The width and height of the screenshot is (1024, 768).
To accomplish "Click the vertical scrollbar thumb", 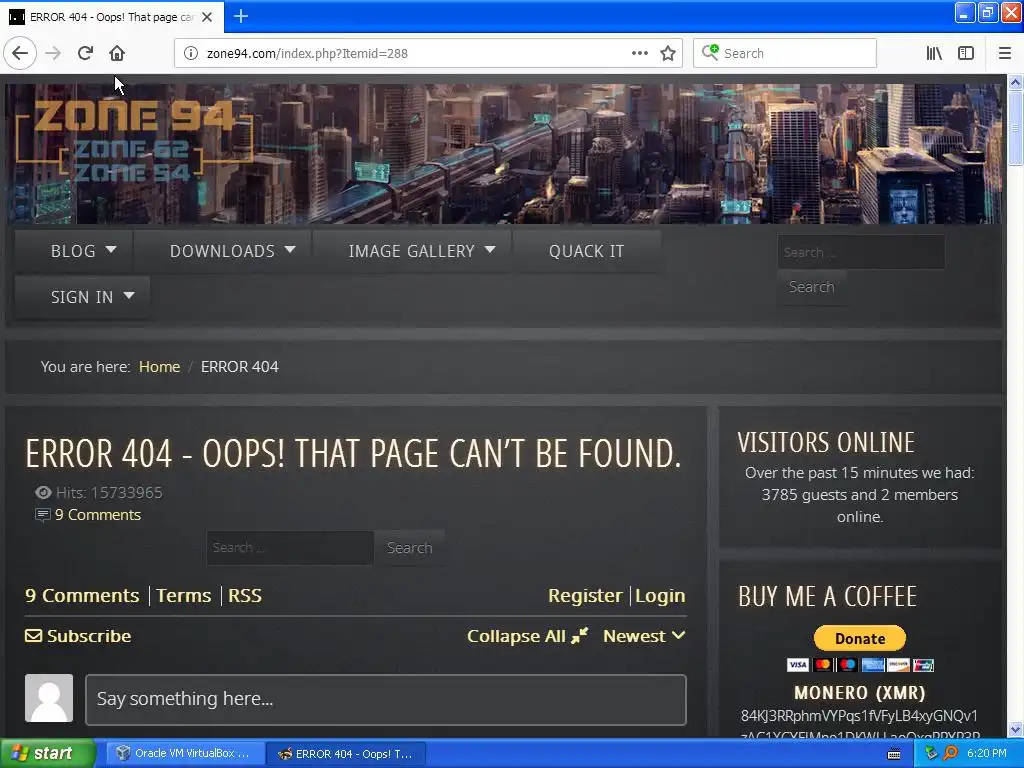I will (x=1015, y=127).
